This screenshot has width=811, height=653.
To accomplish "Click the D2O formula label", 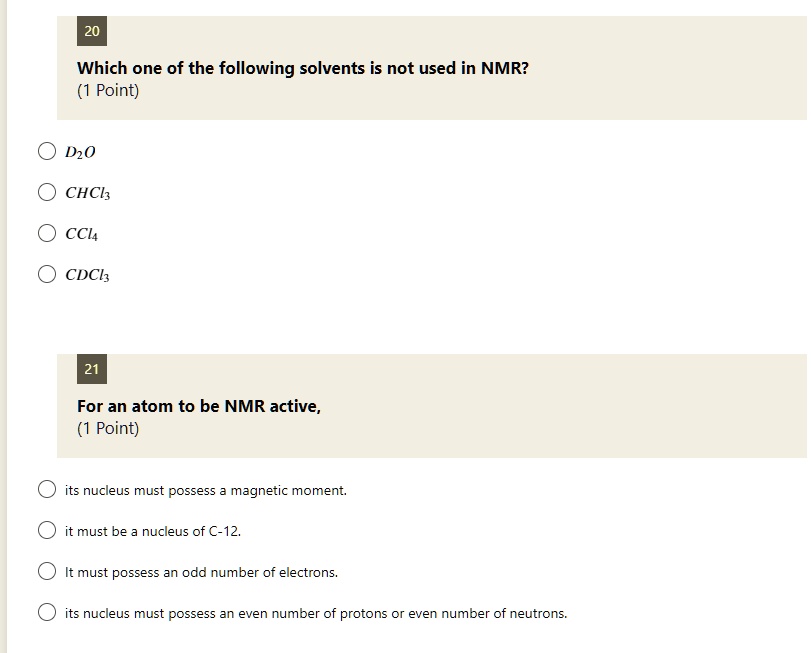I will (80, 152).
